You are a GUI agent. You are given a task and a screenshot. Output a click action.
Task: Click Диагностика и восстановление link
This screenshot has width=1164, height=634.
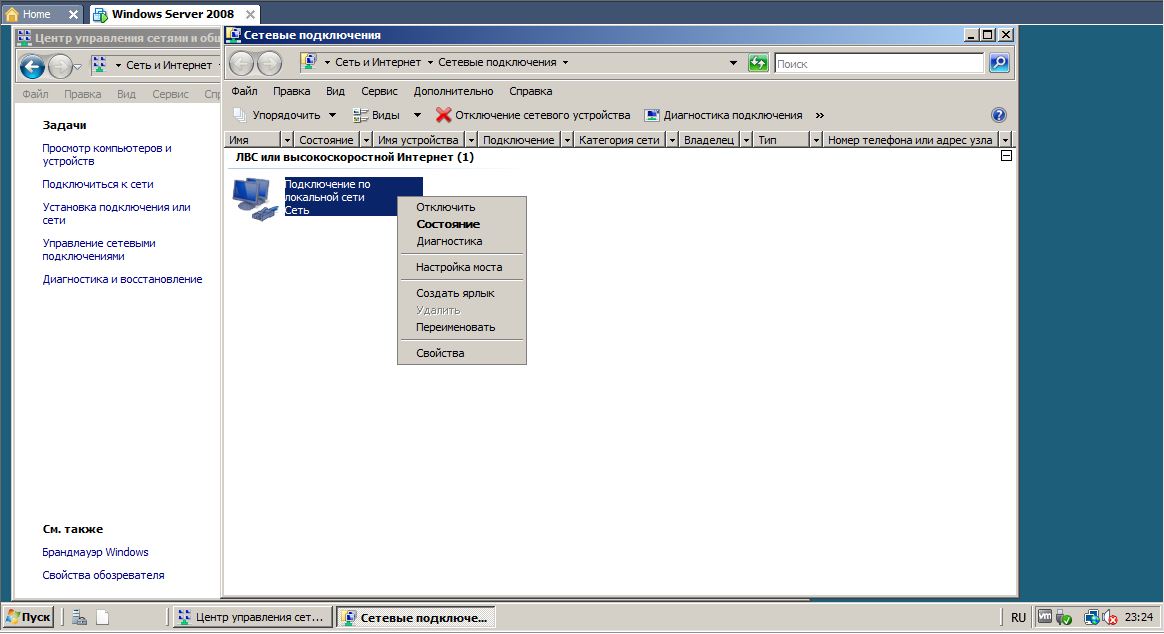coord(122,279)
